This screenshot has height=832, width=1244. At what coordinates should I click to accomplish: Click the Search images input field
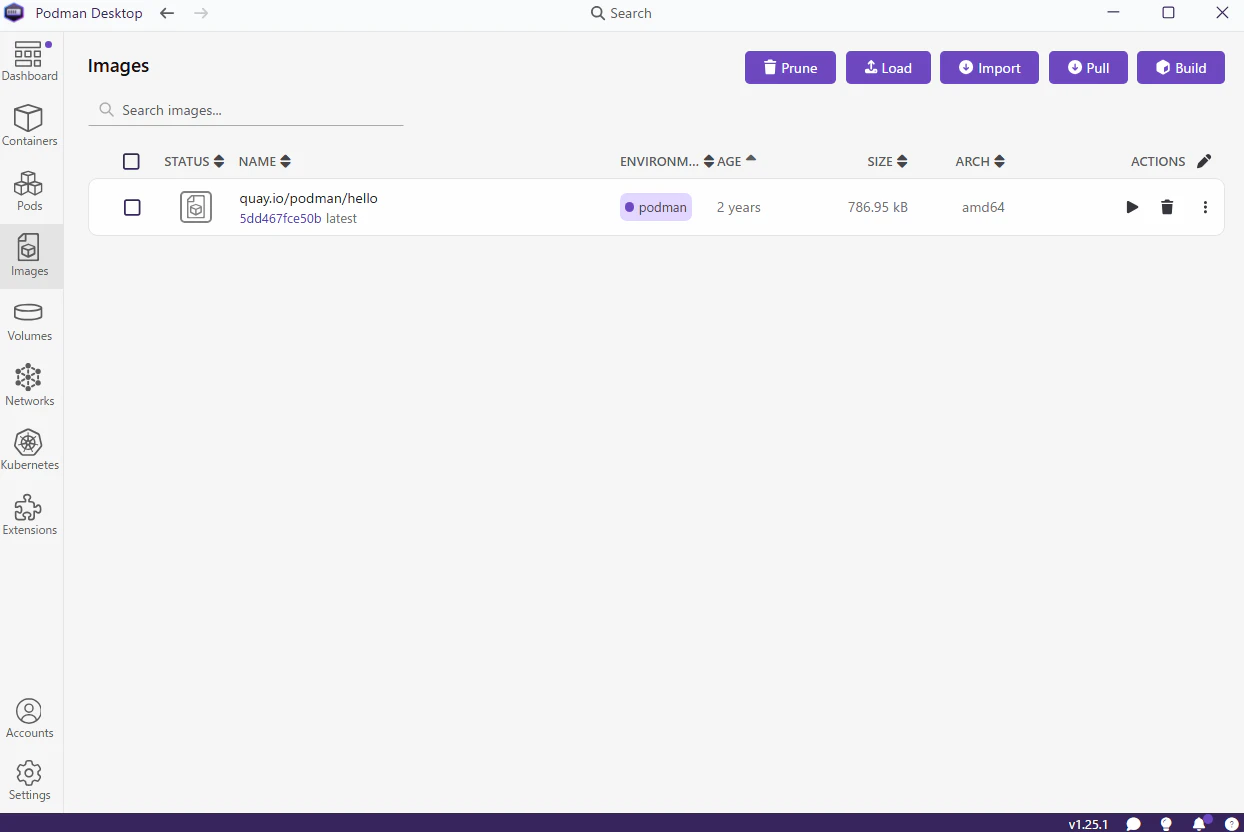[246, 110]
